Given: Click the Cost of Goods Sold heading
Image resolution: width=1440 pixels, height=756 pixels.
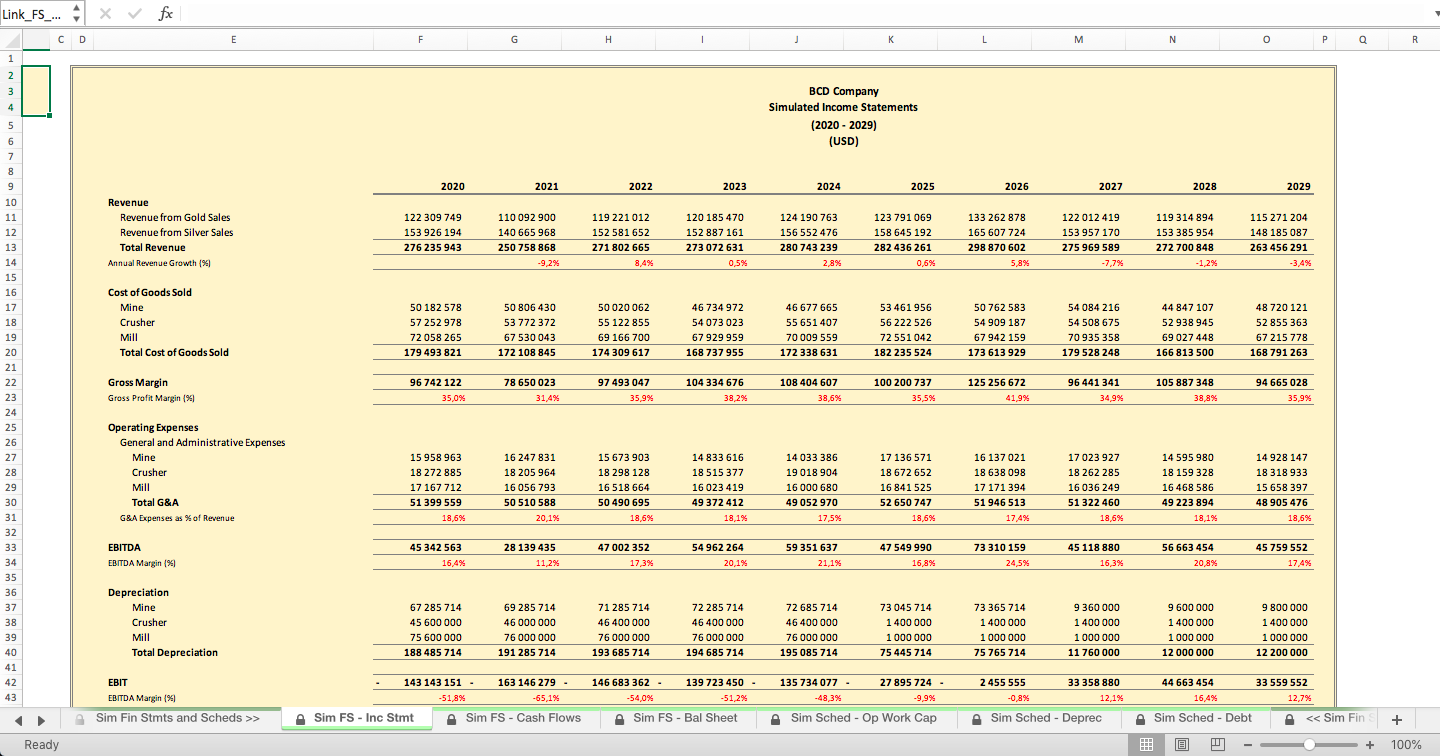Looking at the screenshot, I should click(x=150, y=292).
